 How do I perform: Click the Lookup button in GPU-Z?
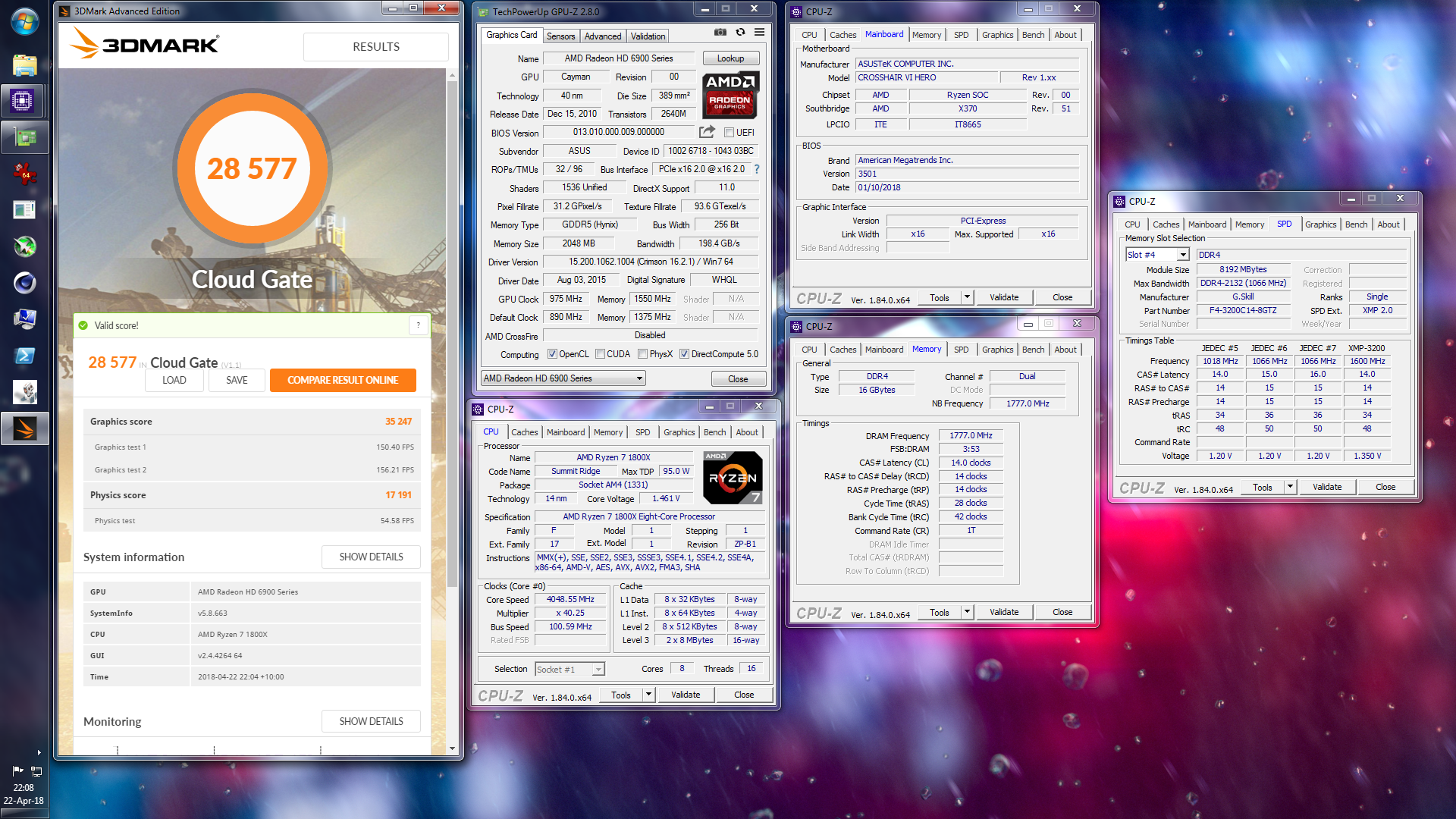click(x=730, y=58)
